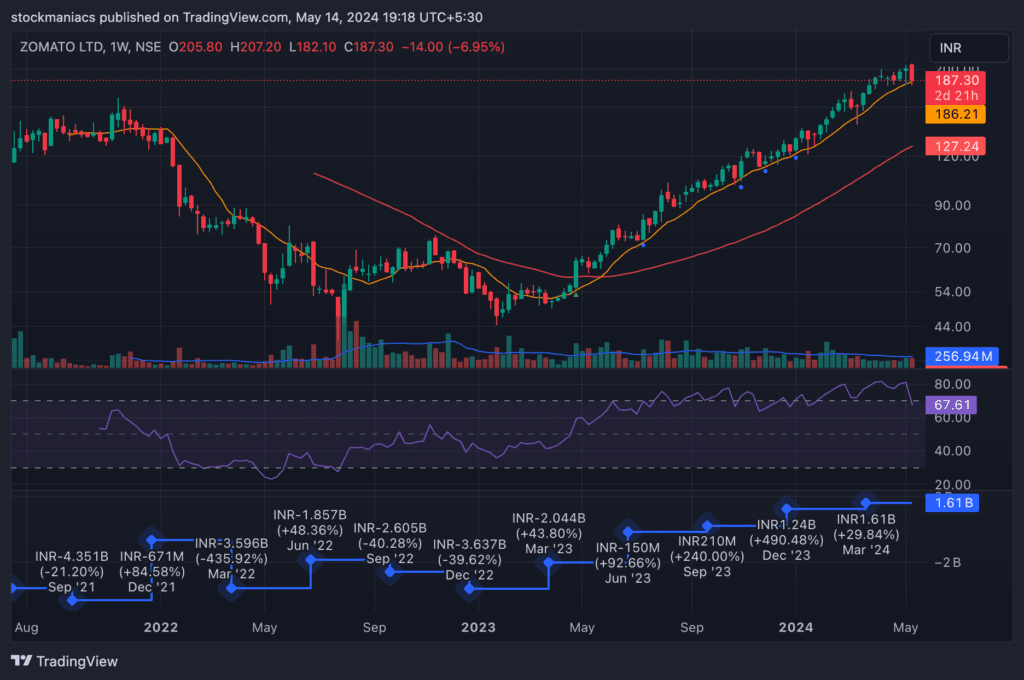1024x680 pixels.
Task: Click the Dec '23 INR1.24B marker
Action: [786, 508]
